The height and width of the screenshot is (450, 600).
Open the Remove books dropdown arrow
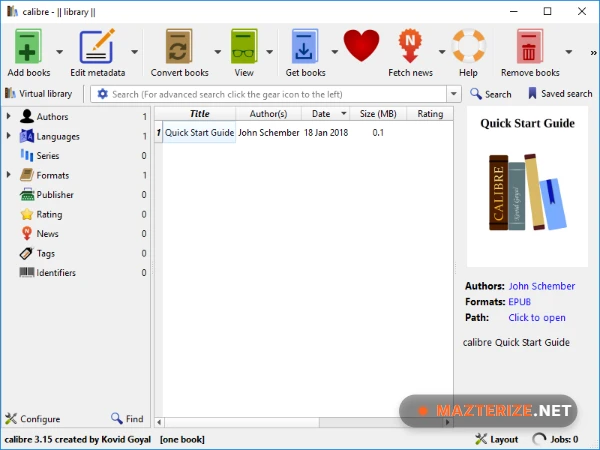[569, 51]
